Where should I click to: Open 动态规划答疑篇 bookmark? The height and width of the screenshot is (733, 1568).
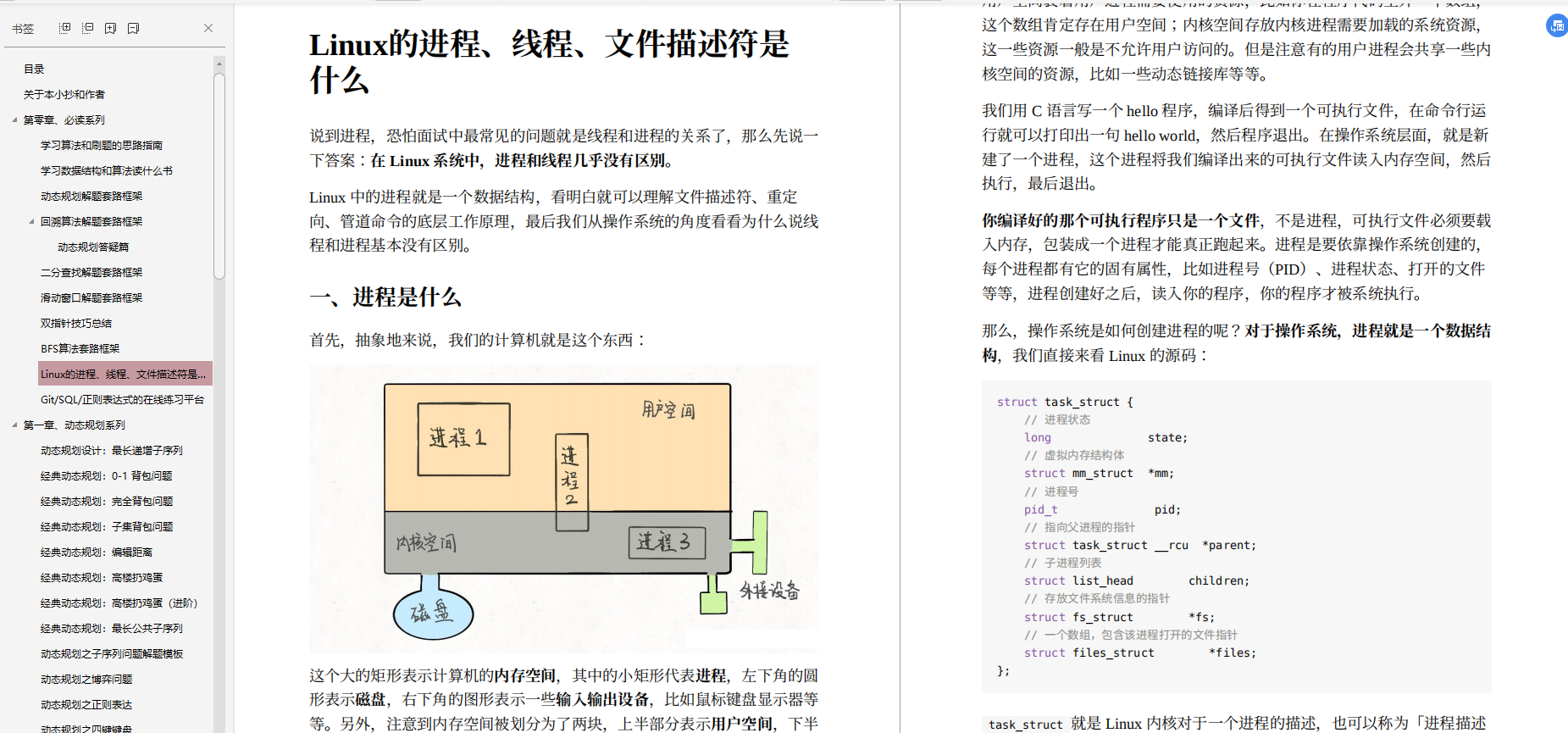click(x=93, y=247)
